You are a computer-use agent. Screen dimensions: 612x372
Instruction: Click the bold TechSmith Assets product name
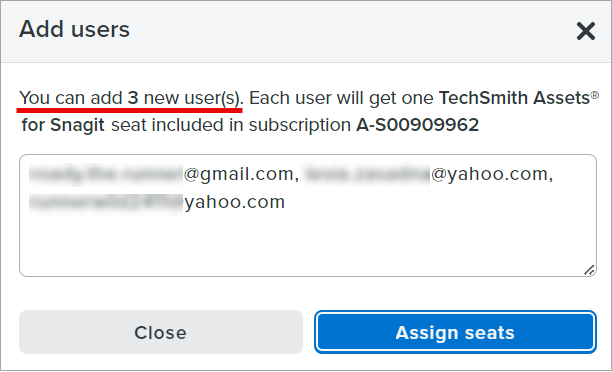click(514, 98)
